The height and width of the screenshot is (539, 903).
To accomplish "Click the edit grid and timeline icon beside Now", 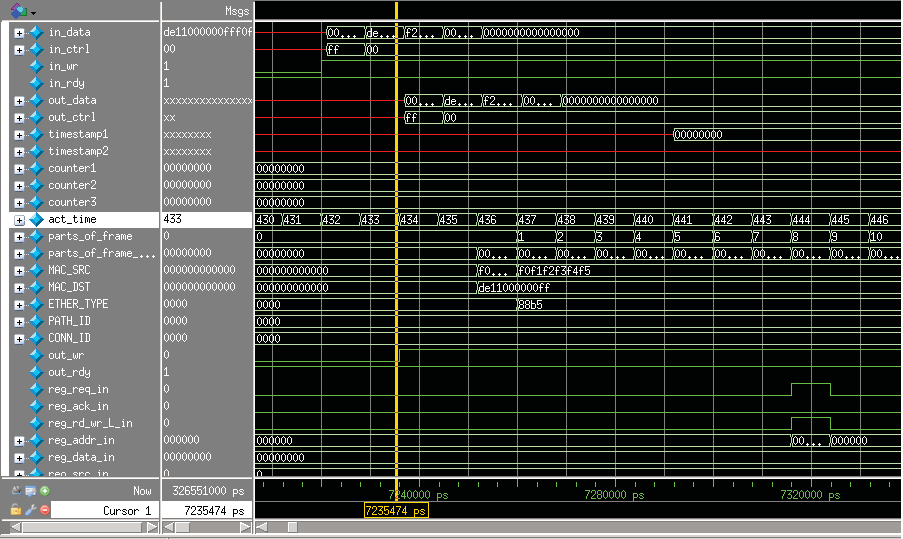I will click(x=31, y=491).
